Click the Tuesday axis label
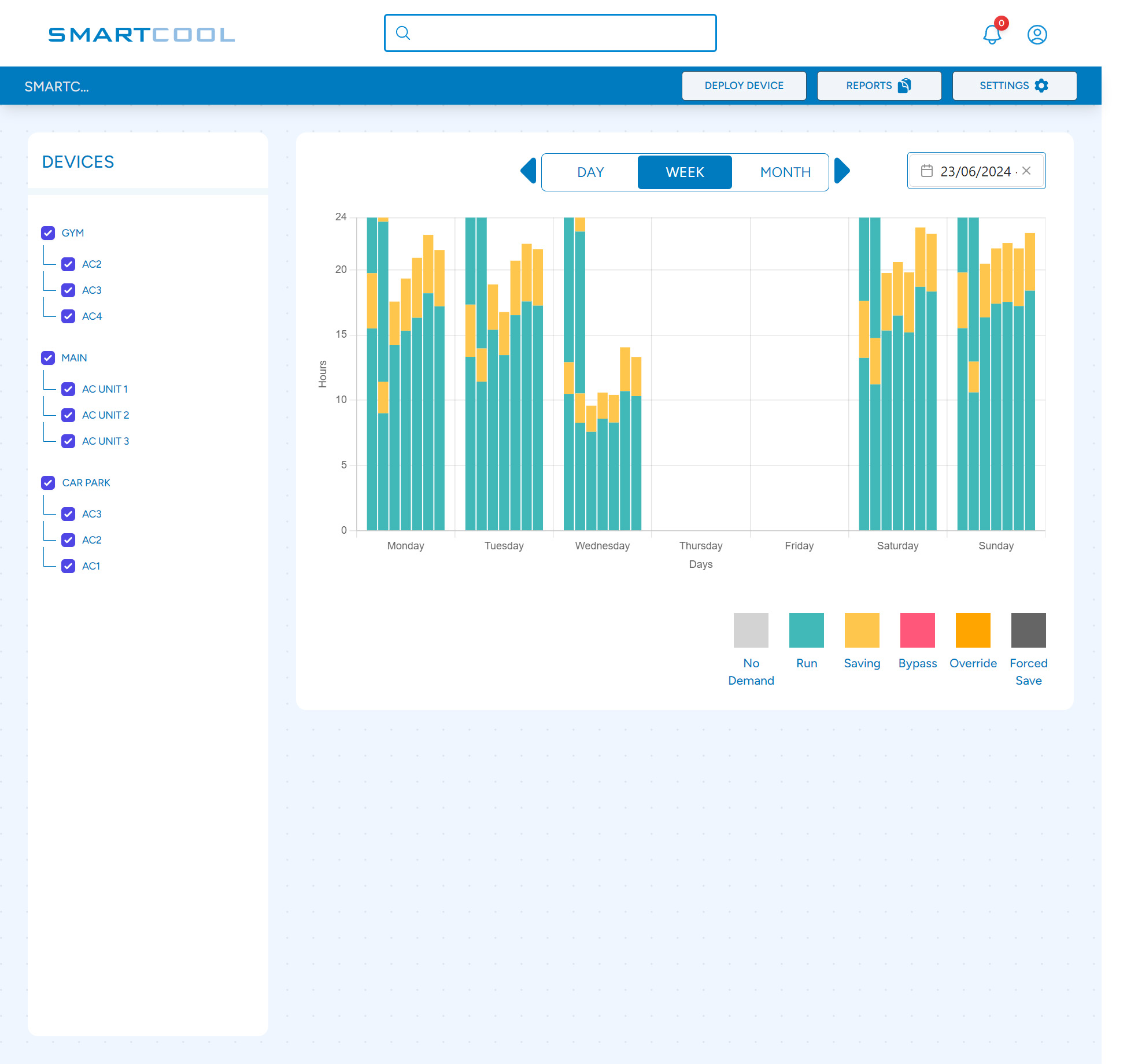 [504, 546]
